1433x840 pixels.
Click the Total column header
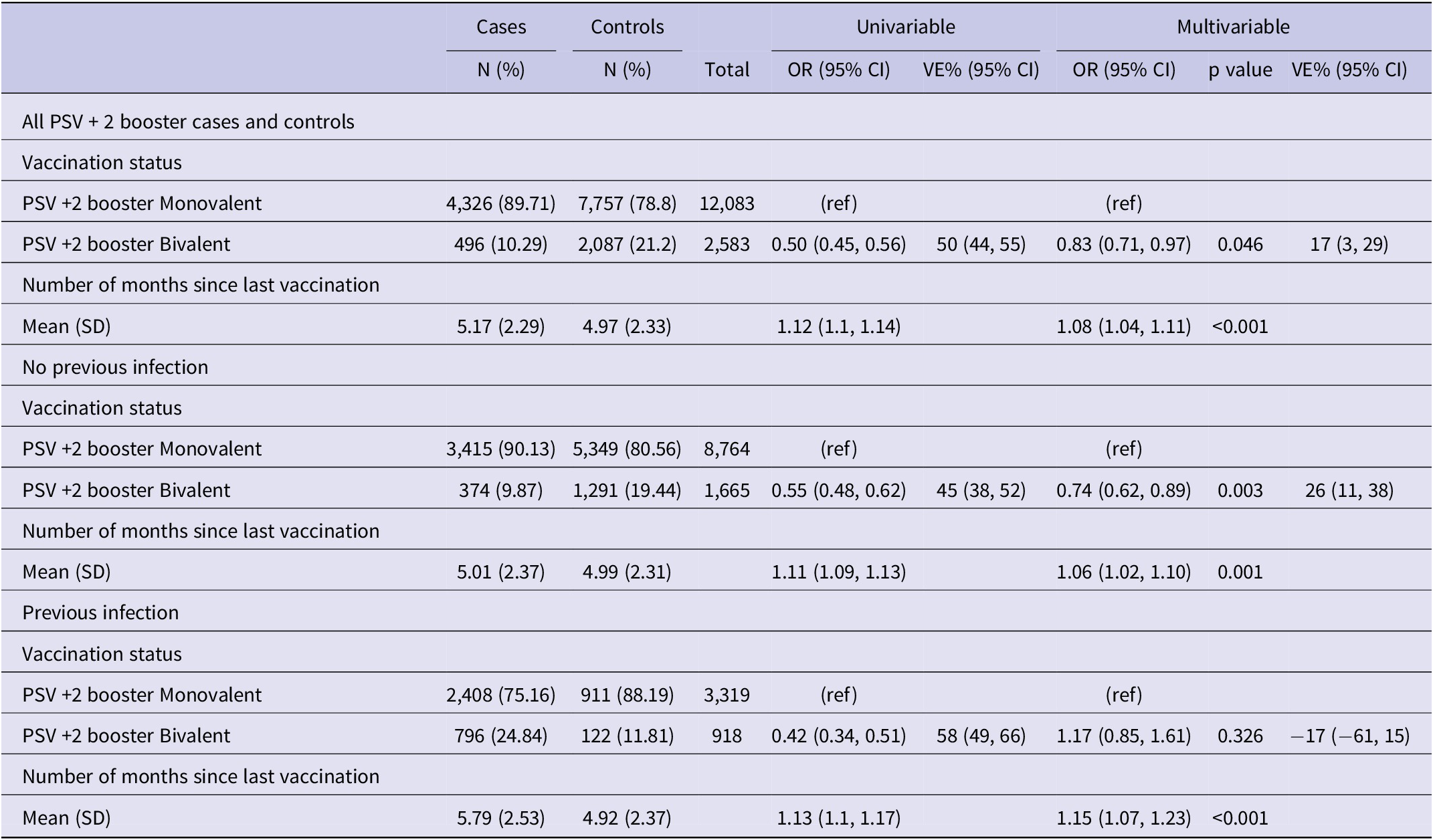coord(727,70)
